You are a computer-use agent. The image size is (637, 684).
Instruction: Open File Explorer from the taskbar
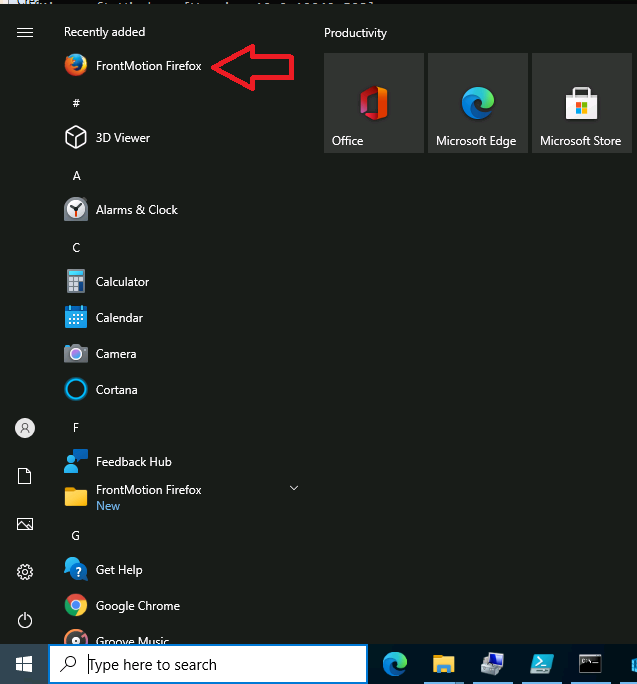(x=444, y=664)
